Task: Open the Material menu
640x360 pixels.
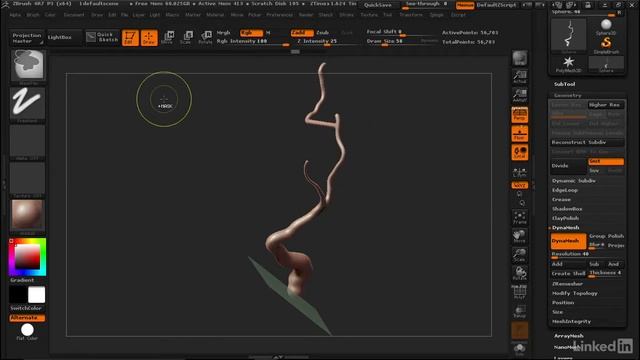Action: pyautogui.click(x=215, y=15)
